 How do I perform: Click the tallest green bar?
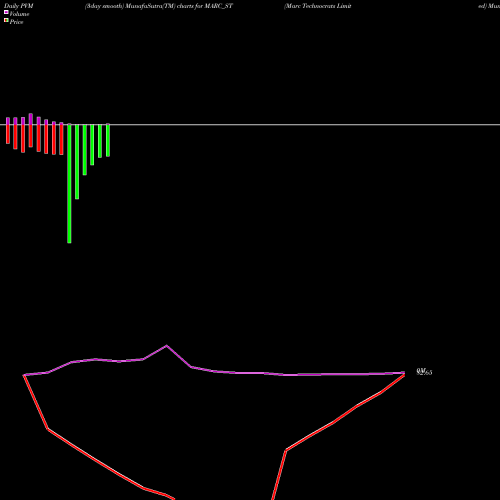tap(69, 184)
